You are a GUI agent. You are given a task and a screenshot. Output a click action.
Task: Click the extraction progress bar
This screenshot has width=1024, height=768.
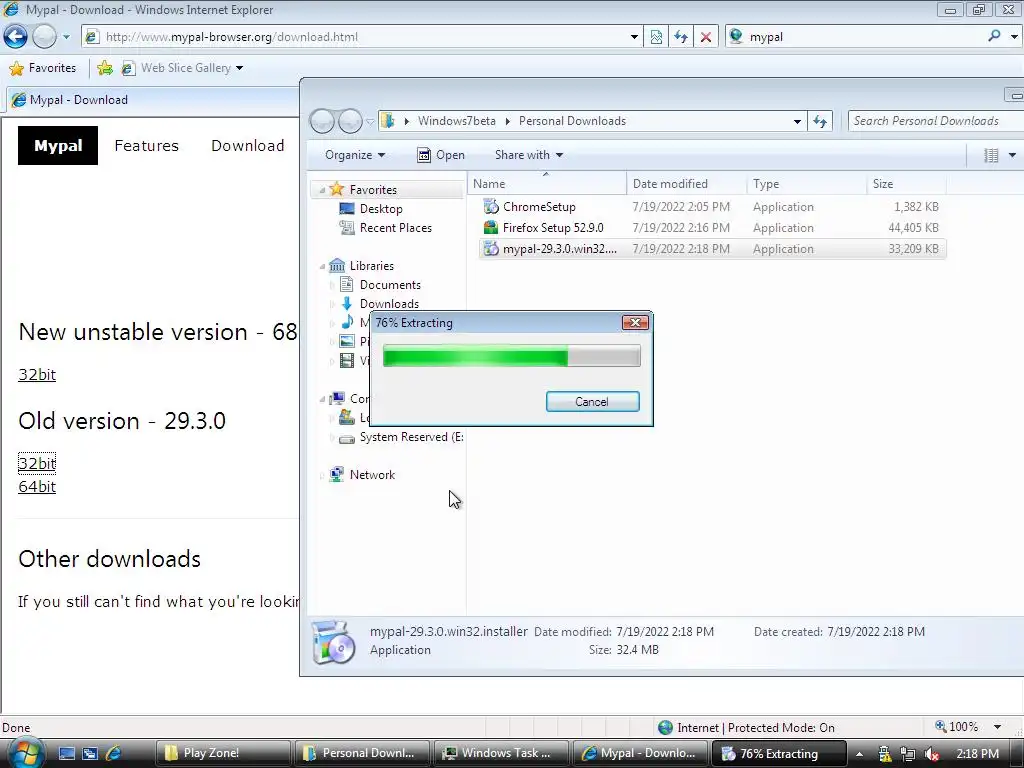pos(511,357)
